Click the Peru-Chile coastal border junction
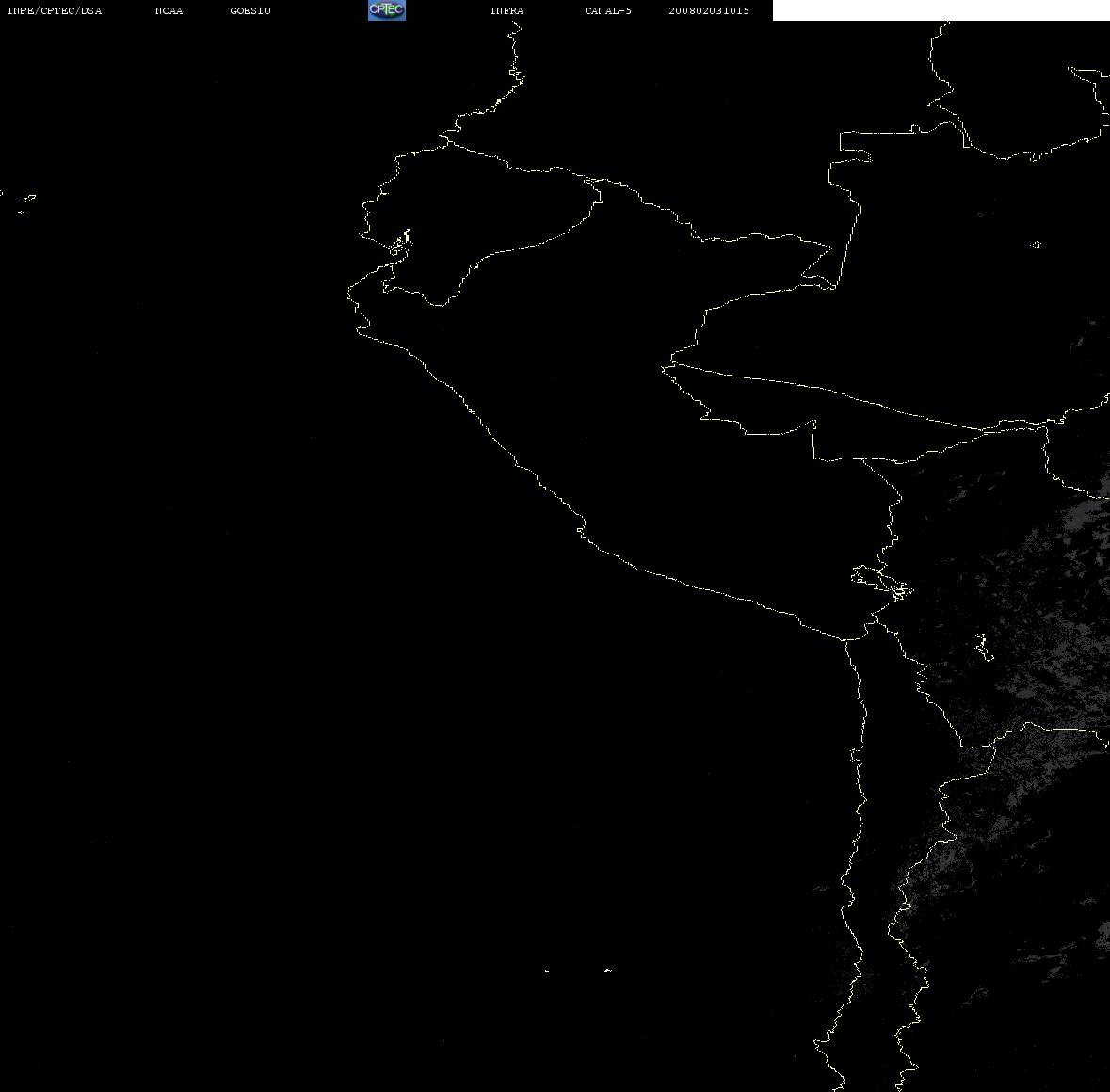The image size is (1110, 1092). (846, 639)
